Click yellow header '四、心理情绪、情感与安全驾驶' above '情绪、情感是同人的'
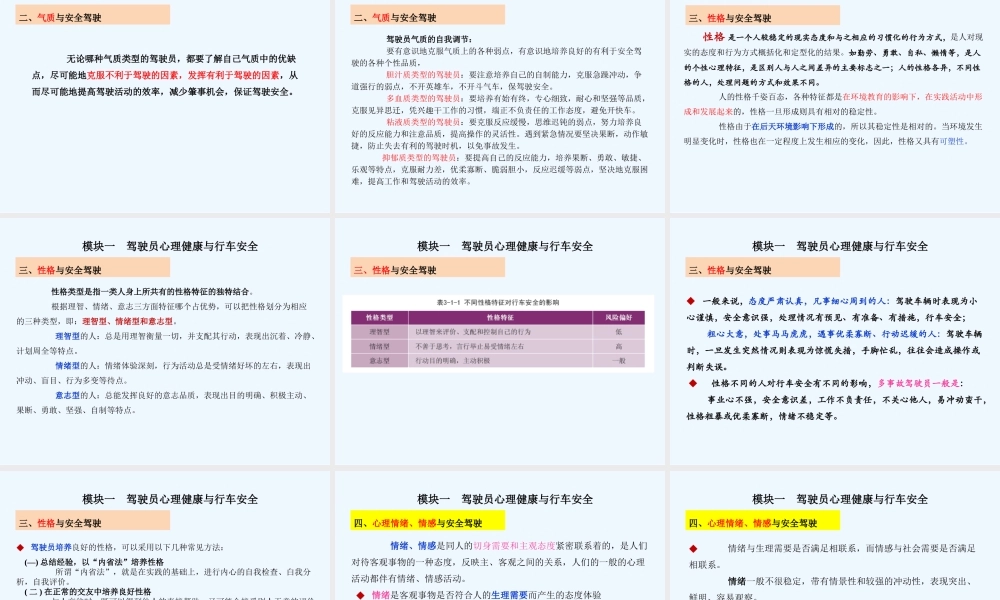Screen dimensions: 1000x600 (x=427, y=521)
